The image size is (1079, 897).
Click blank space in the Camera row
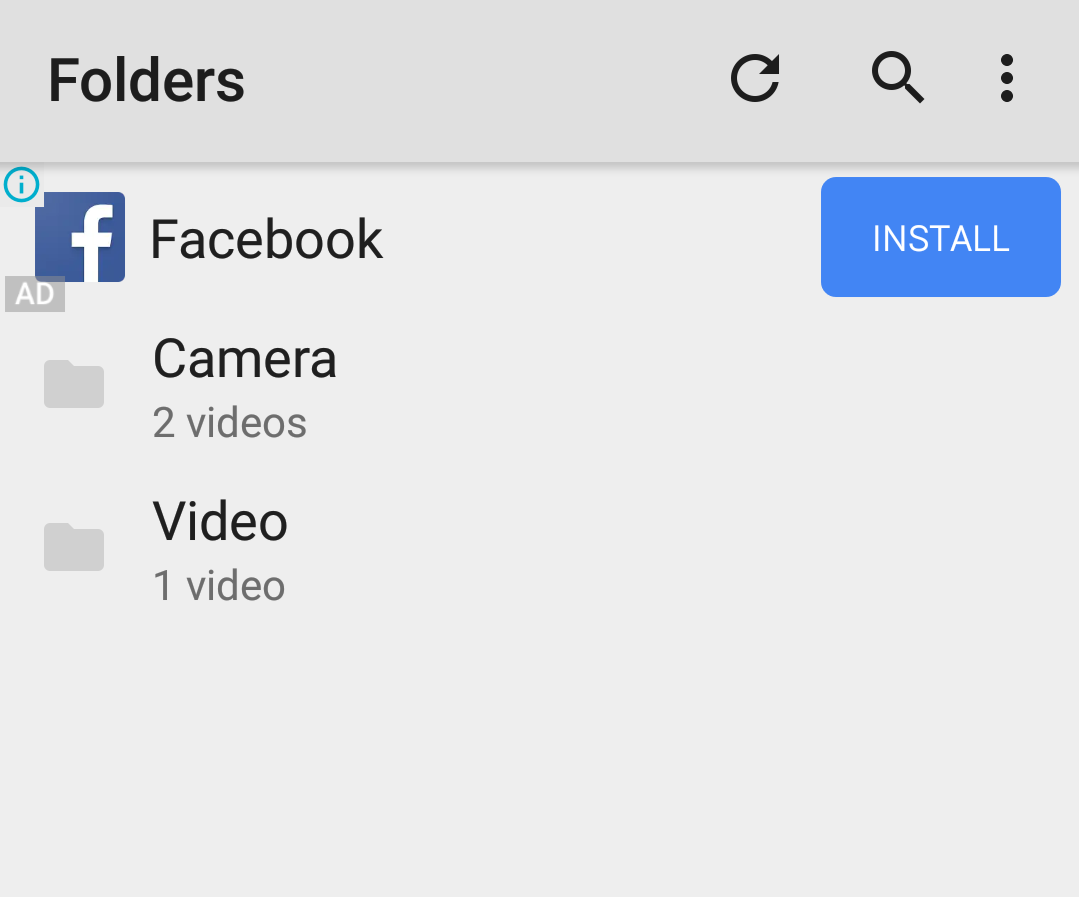pos(688,389)
